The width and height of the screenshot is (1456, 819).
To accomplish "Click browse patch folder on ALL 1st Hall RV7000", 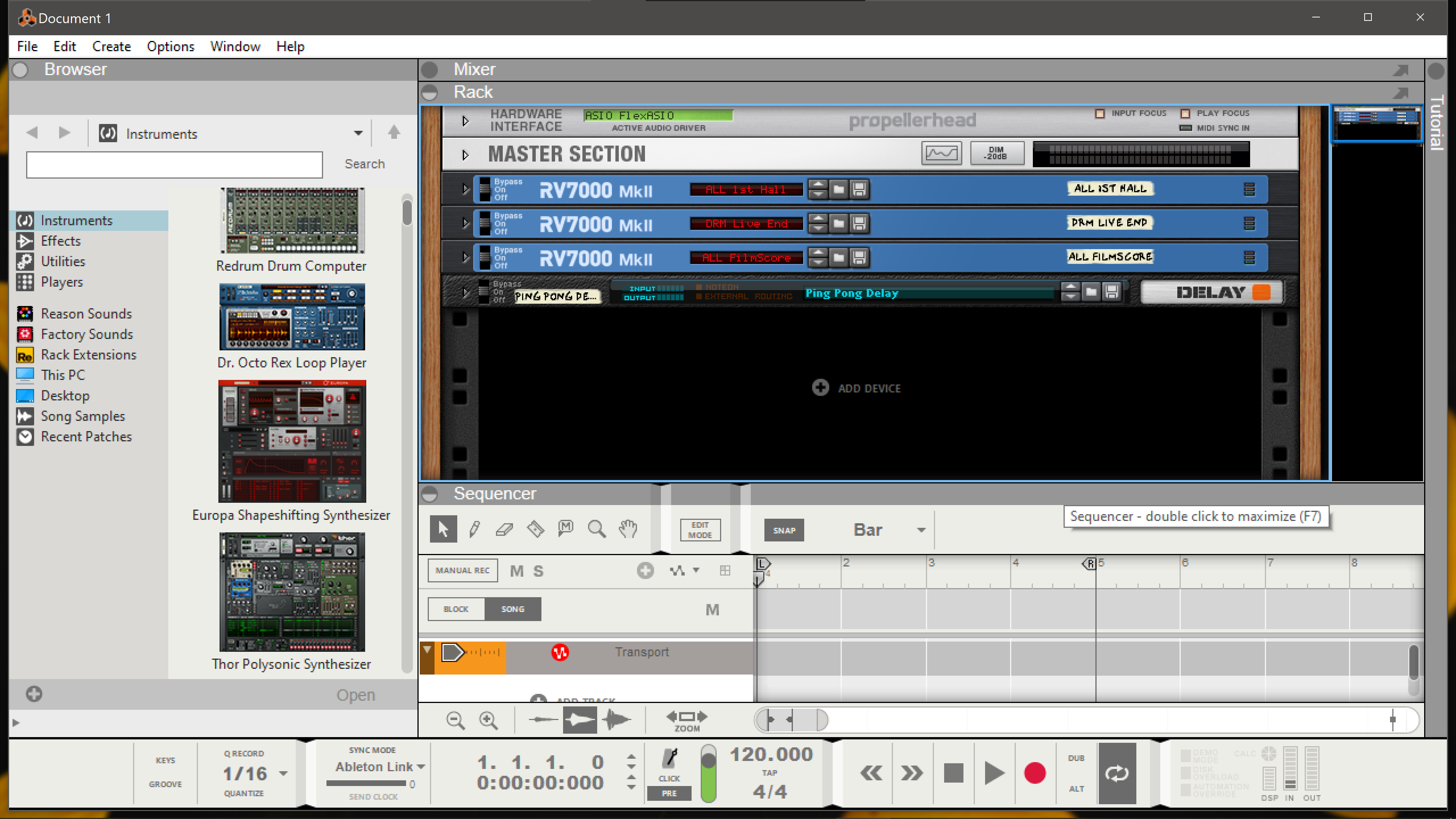I will pyautogui.click(x=839, y=189).
